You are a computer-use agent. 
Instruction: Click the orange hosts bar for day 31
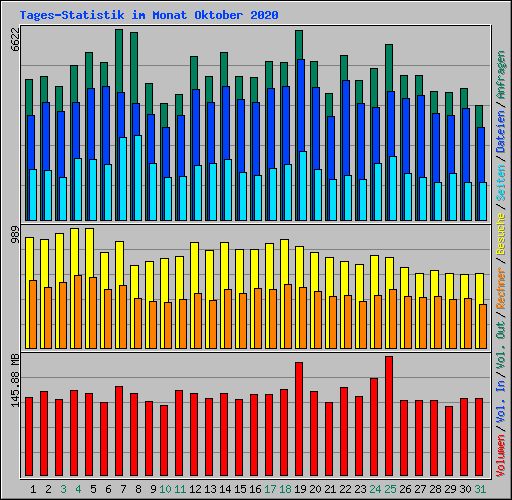483,326
